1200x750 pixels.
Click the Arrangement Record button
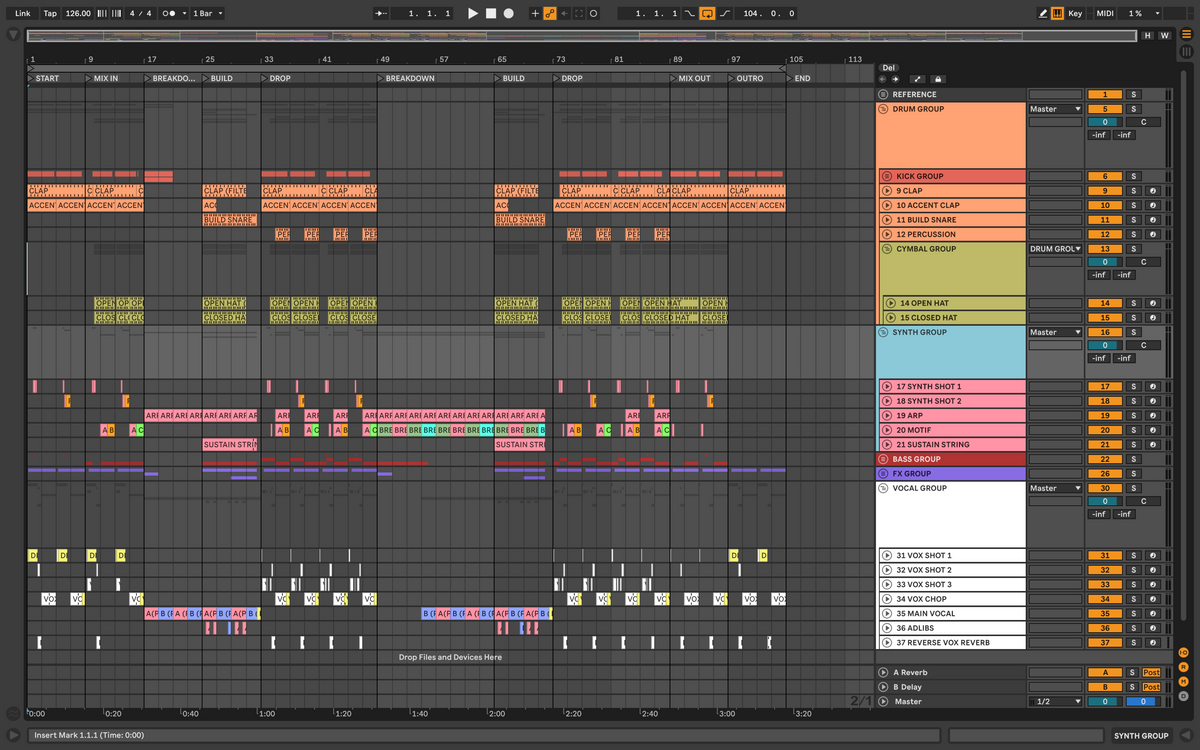[509, 13]
